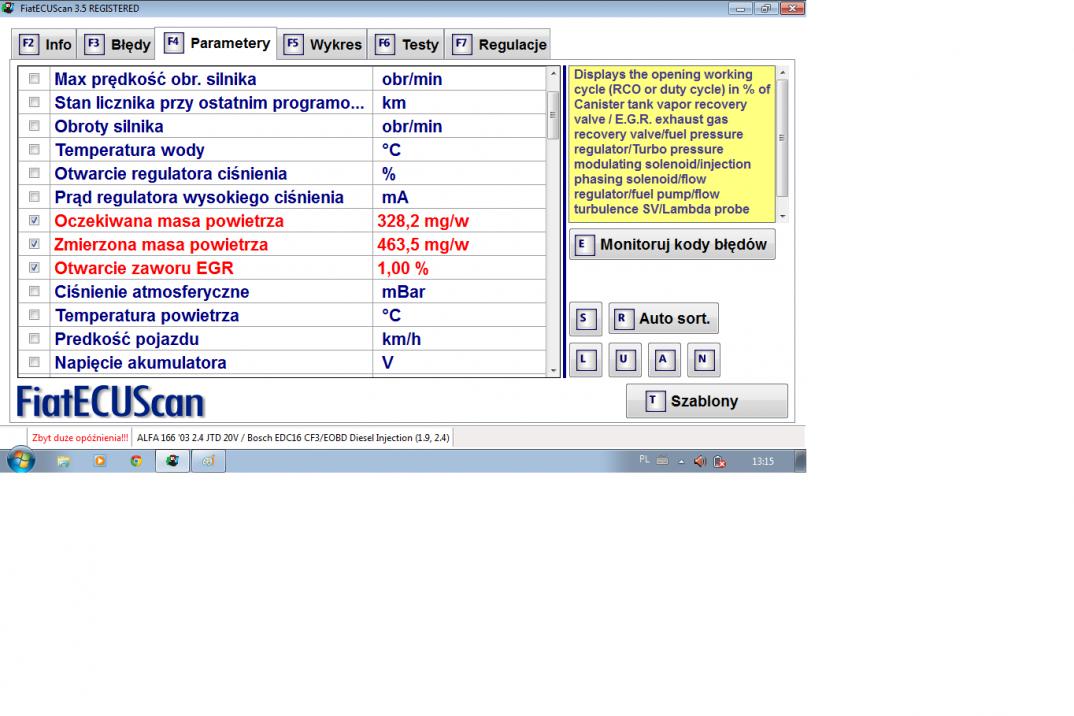Click the Zmierzona masa powietrza label

coord(161,245)
